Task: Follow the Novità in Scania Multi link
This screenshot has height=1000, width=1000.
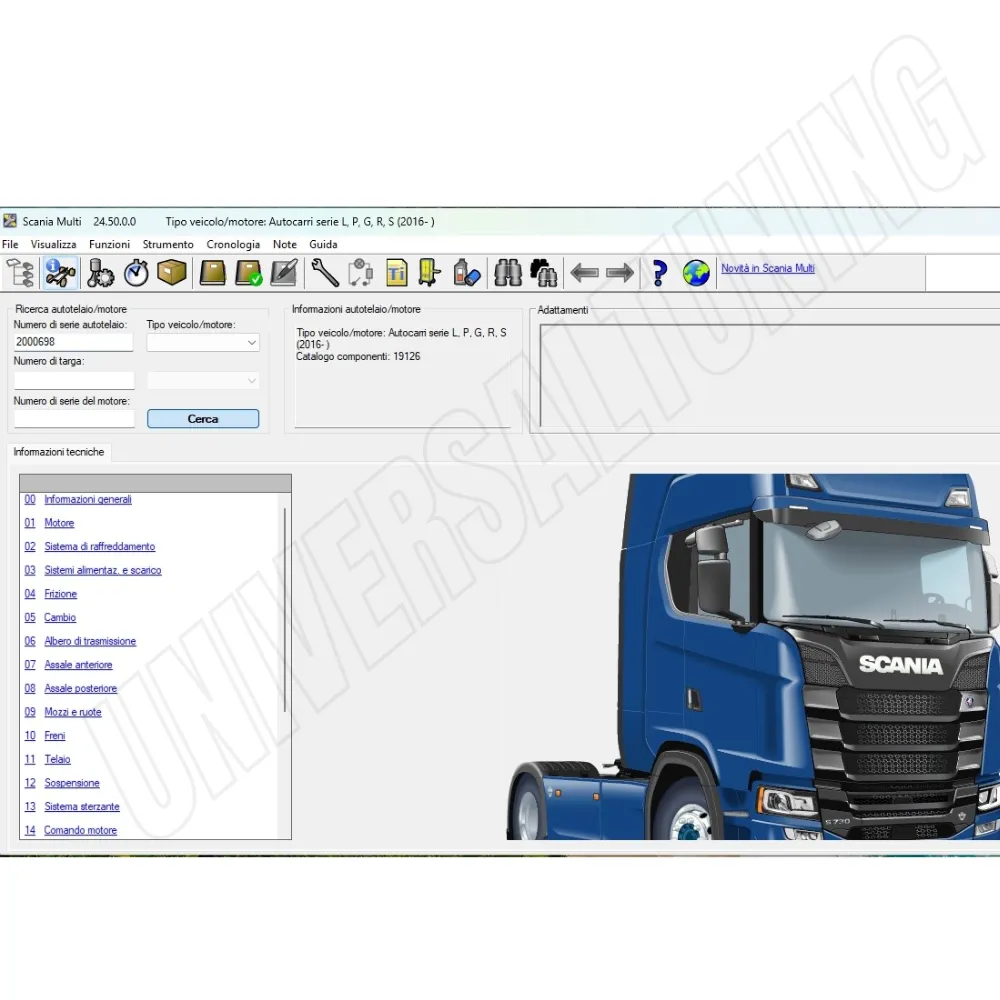Action: [767, 268]
